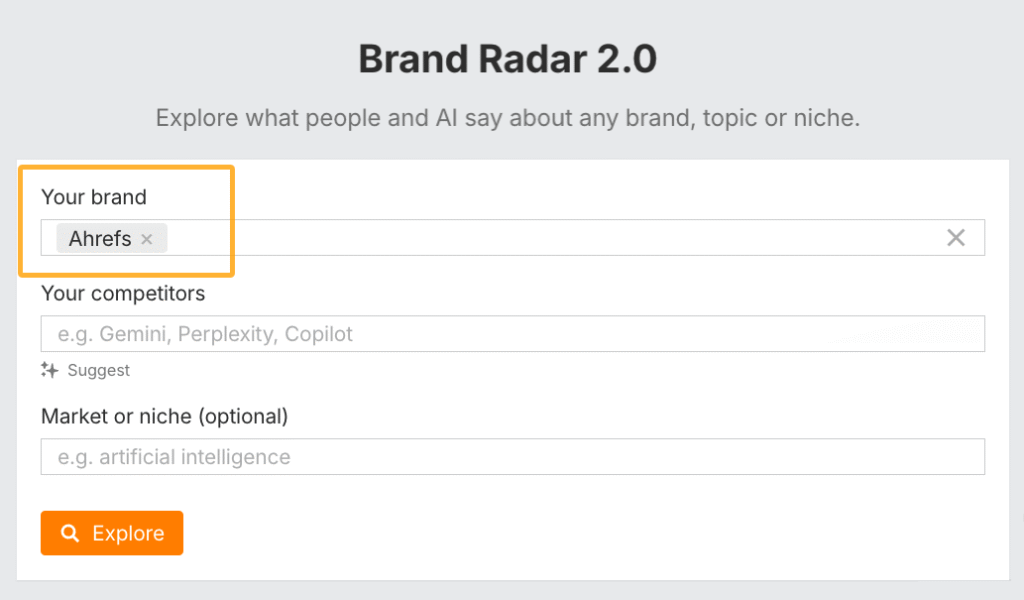Click the Your competitors label

122,293
